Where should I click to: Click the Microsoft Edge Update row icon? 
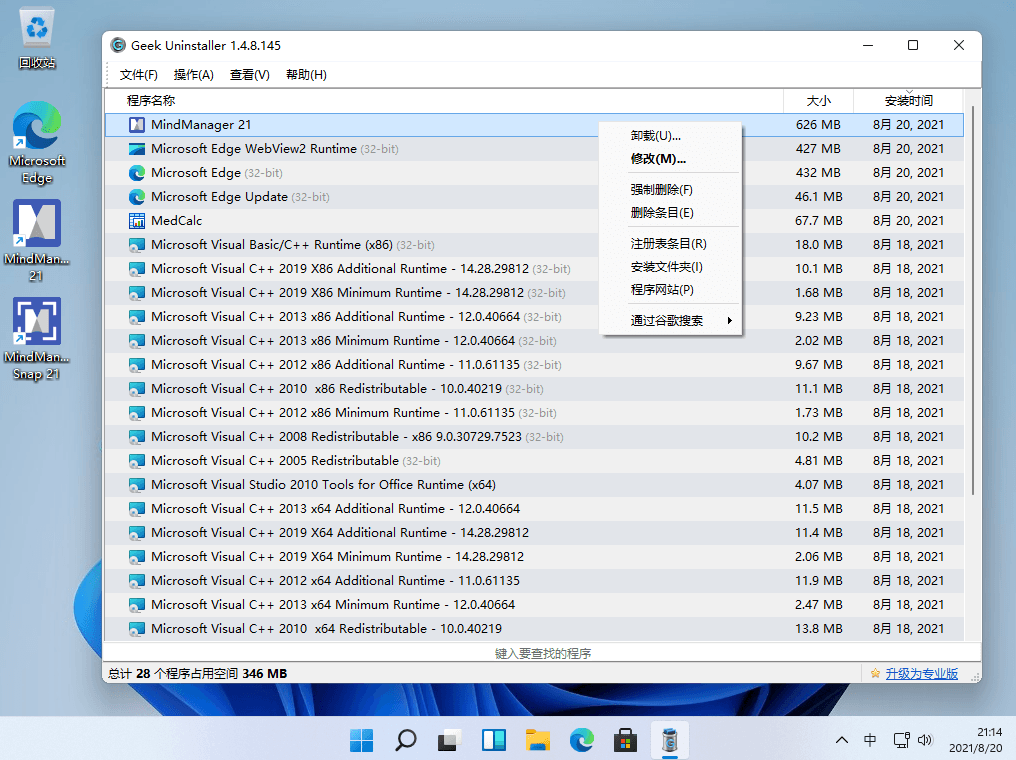pyautogui.click(x=137, y=197)
